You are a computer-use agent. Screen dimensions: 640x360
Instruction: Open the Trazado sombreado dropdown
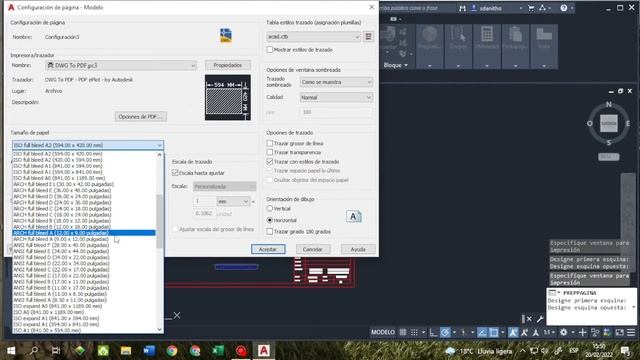click(x=336, y=82)
